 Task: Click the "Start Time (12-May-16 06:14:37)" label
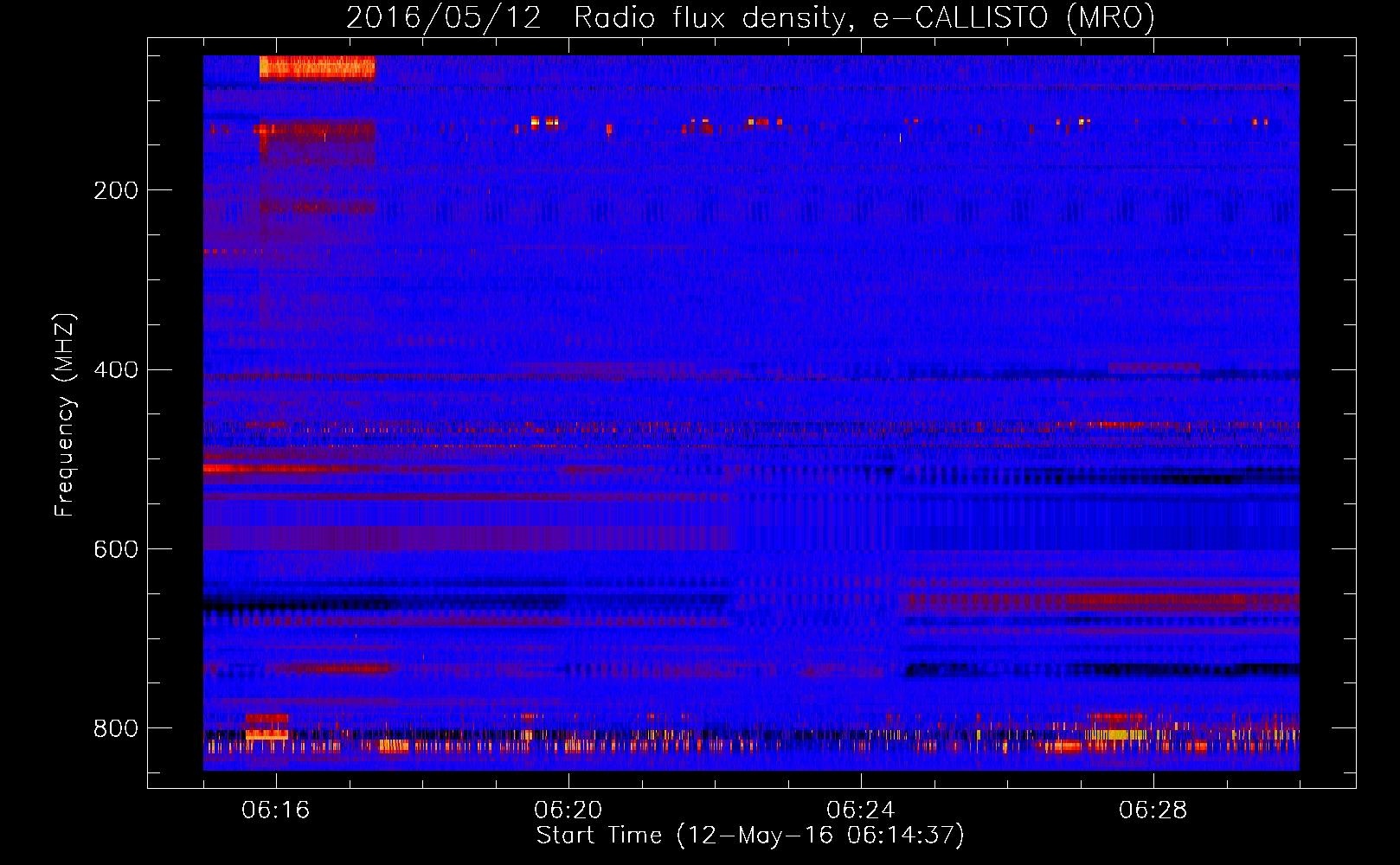coord(750,836)
